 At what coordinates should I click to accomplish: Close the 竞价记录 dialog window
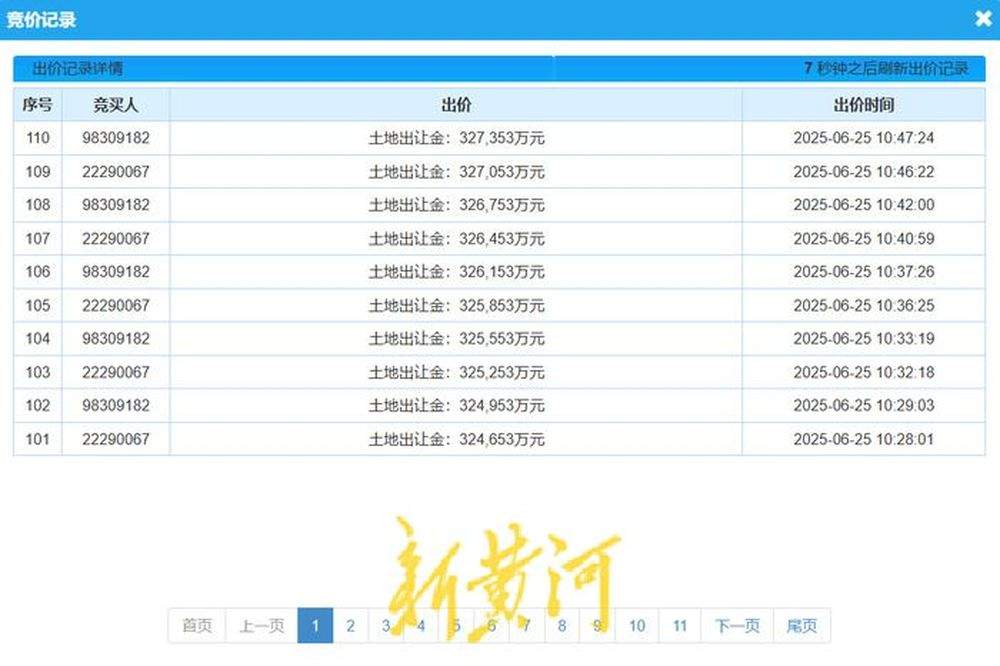coord(982,18)
